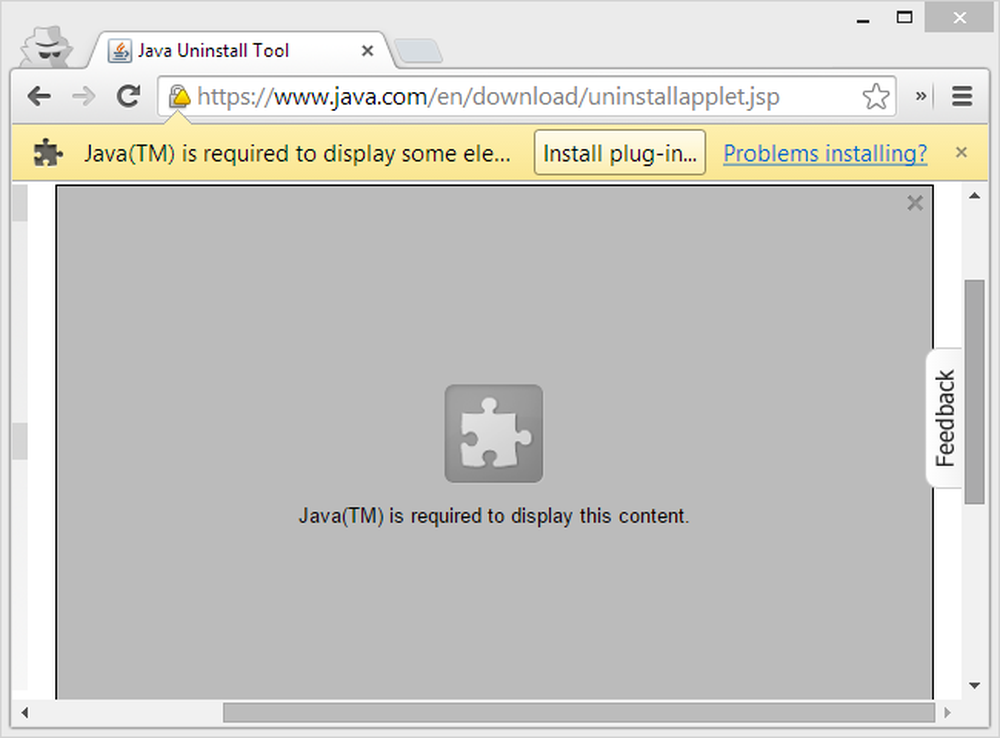Click the padlock warning security icon

[x=179, y=96]
